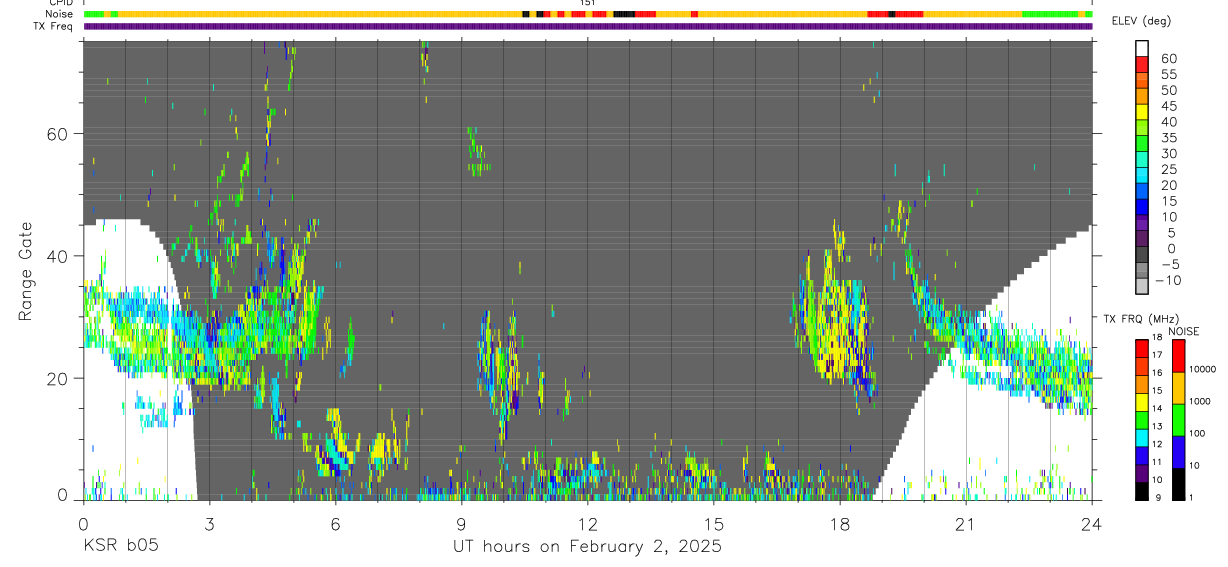Viewport: 1228px width, 567px height.
Task: Click the lightest gray bottom cell of ELEV bar
Action: click(x=1141, y=286)
